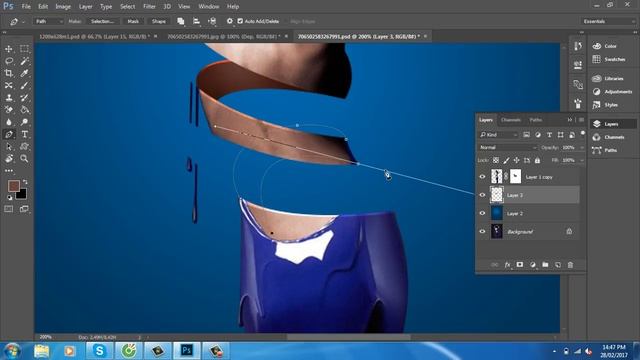Select the Dodge tool
This screenshot has width=640, height=360.
(24, 122)
